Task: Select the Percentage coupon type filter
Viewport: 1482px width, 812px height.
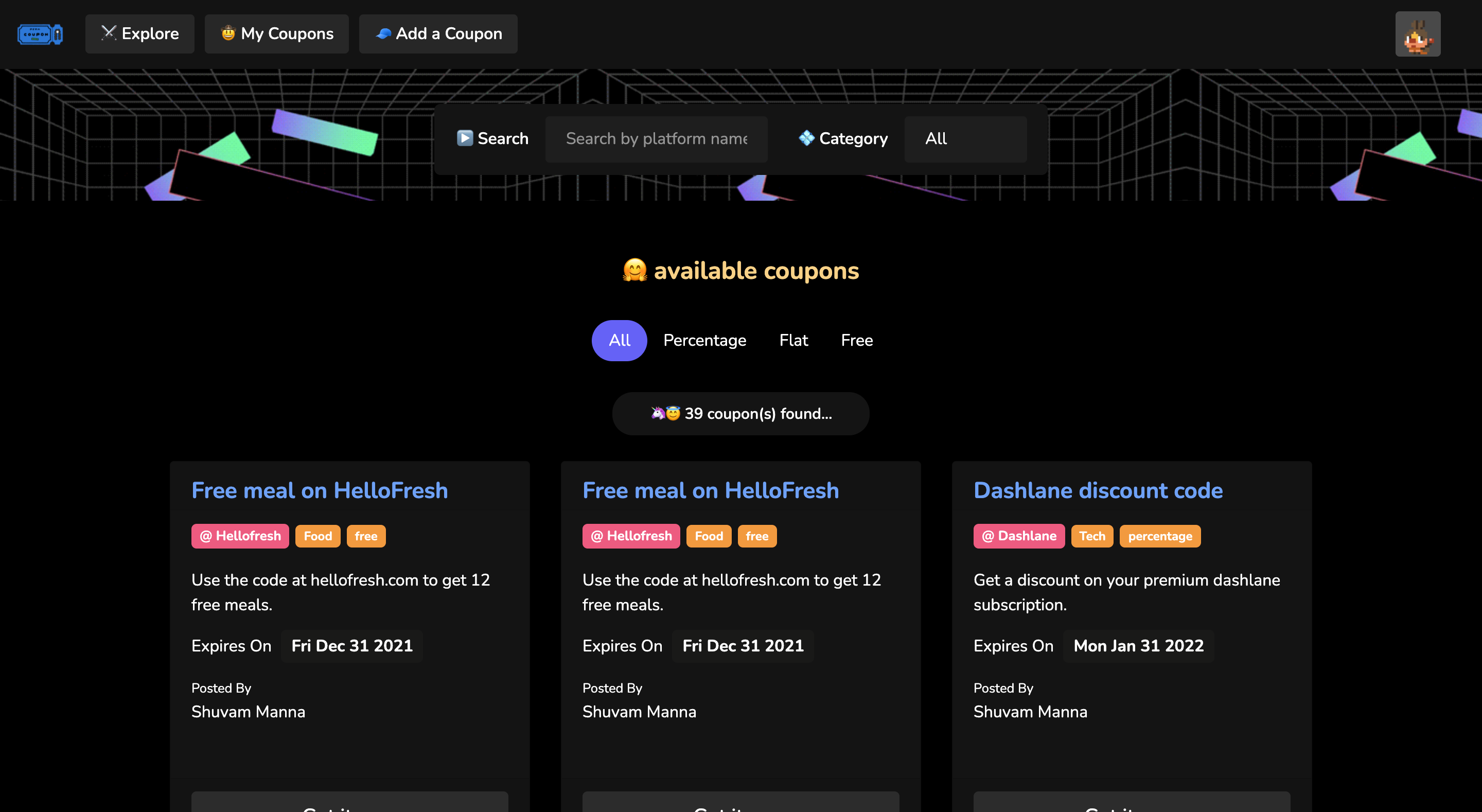Action: tap(704, 340)
